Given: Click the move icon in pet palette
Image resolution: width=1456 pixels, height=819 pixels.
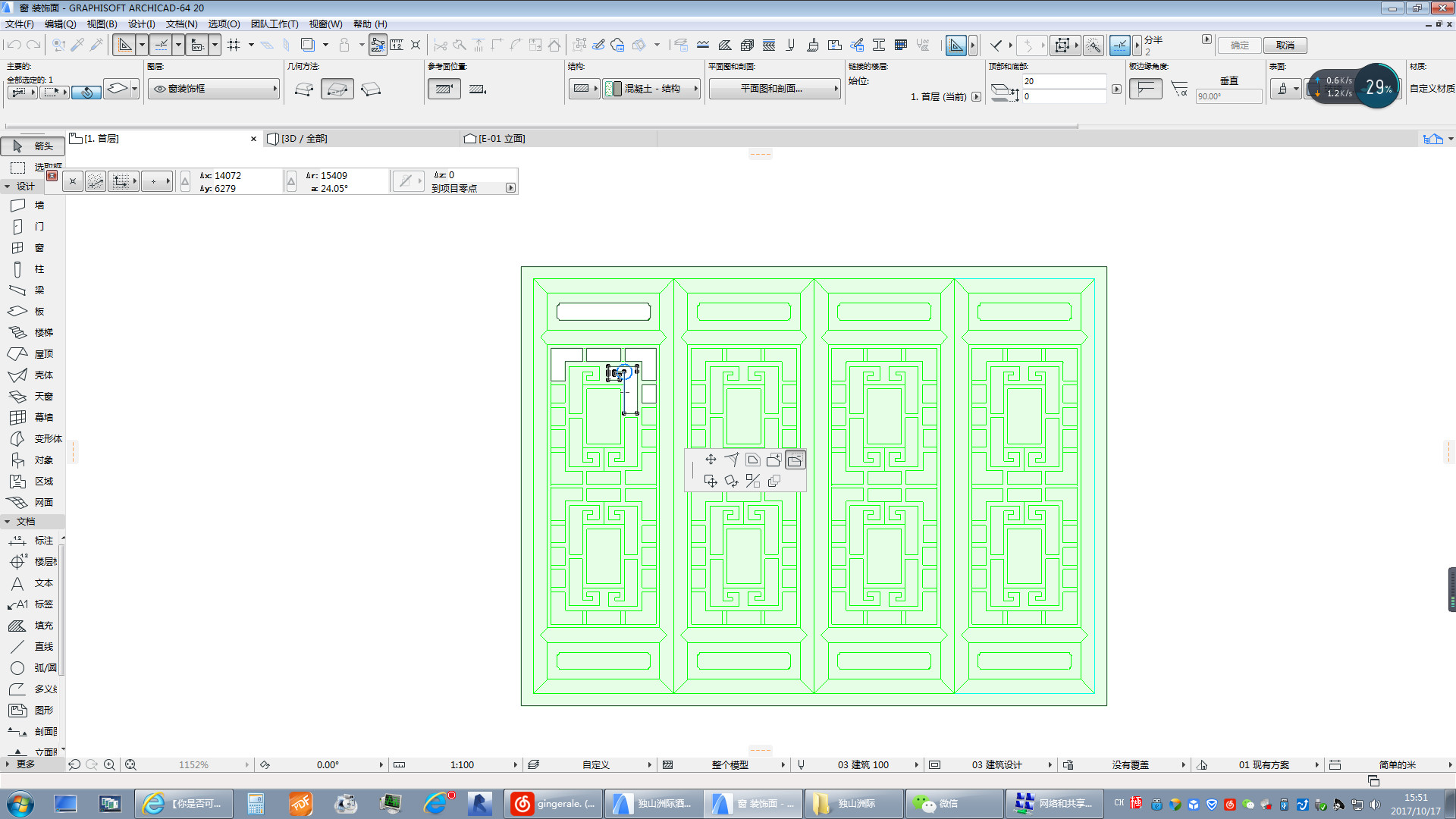Looking at the screenshot, I should tap(711, 460).
